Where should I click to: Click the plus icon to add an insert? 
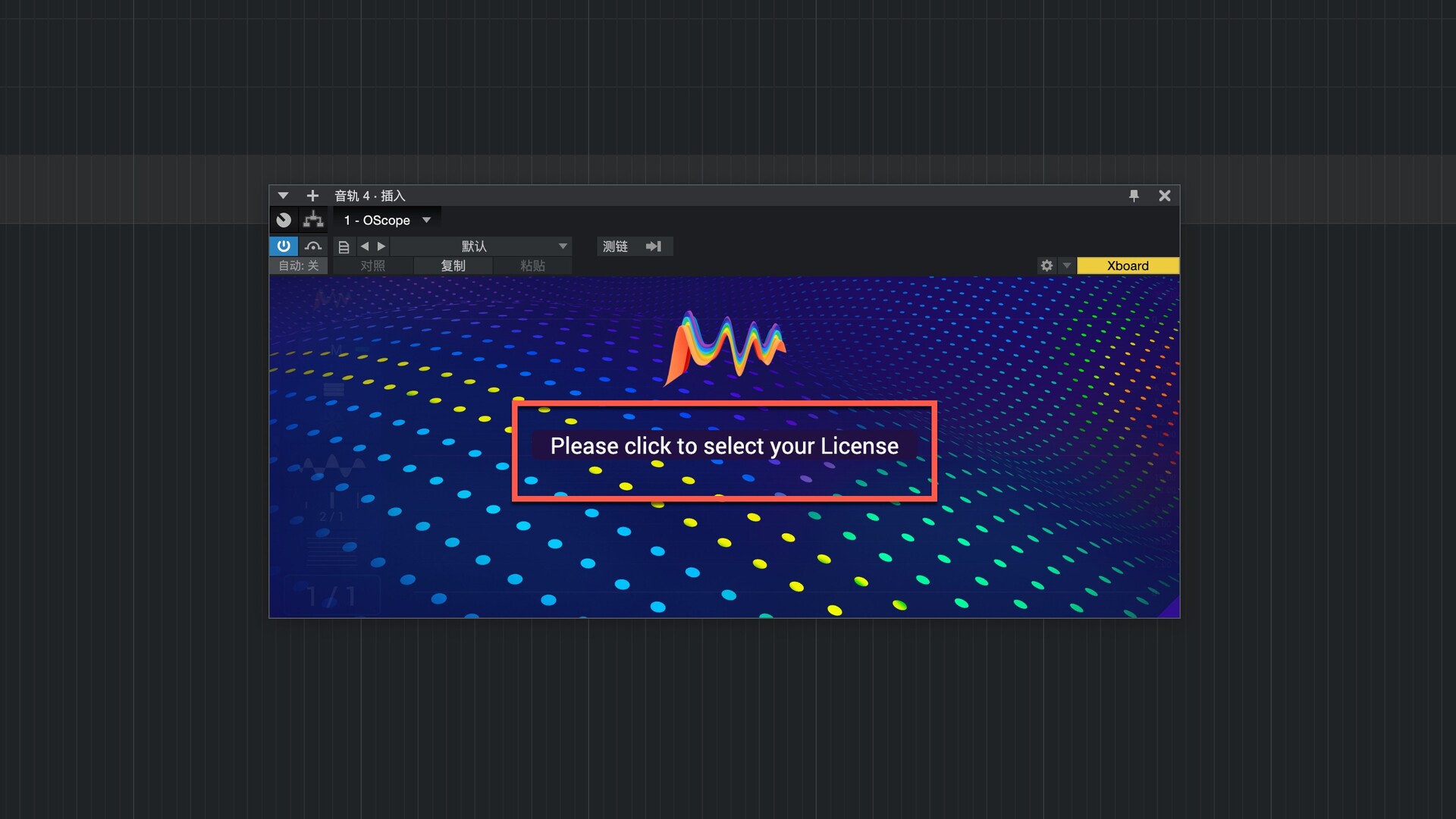[312, 196]
